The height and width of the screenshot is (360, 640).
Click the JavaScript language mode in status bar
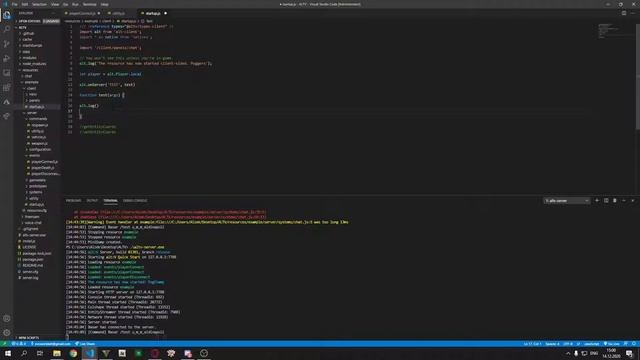click(x=591, y=344)
